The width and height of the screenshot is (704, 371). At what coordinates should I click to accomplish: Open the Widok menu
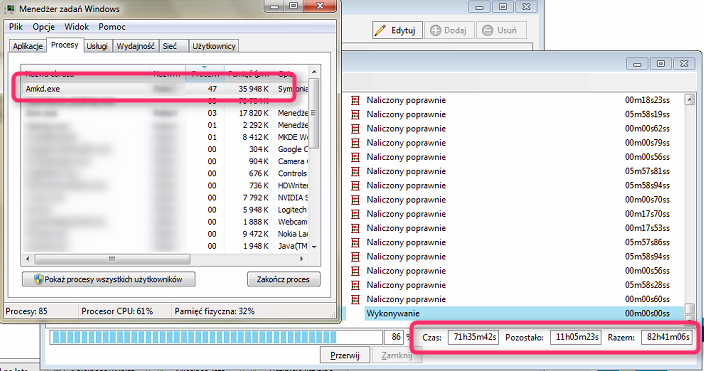(76, 27)
